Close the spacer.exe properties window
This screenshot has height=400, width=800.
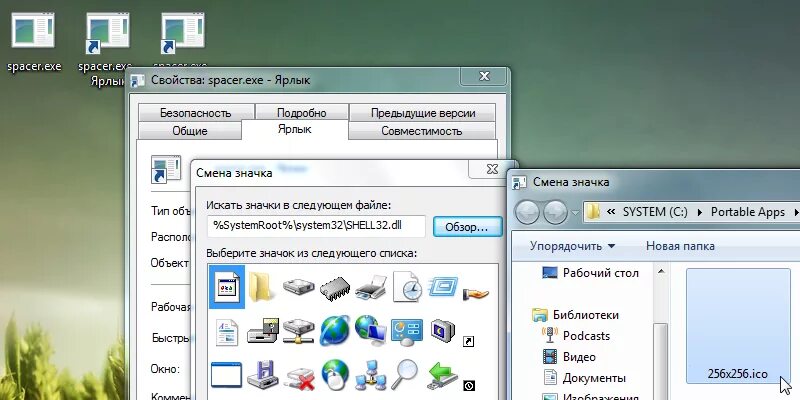pos(484,77)
